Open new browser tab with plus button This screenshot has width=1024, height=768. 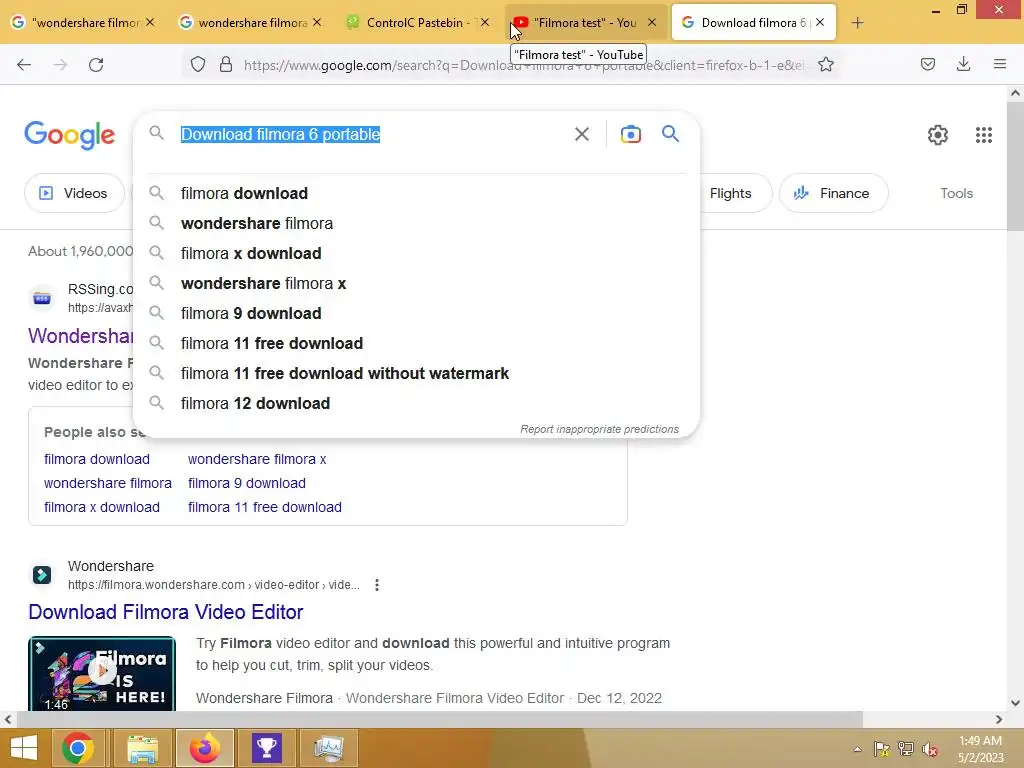click(x=857, y=23)
